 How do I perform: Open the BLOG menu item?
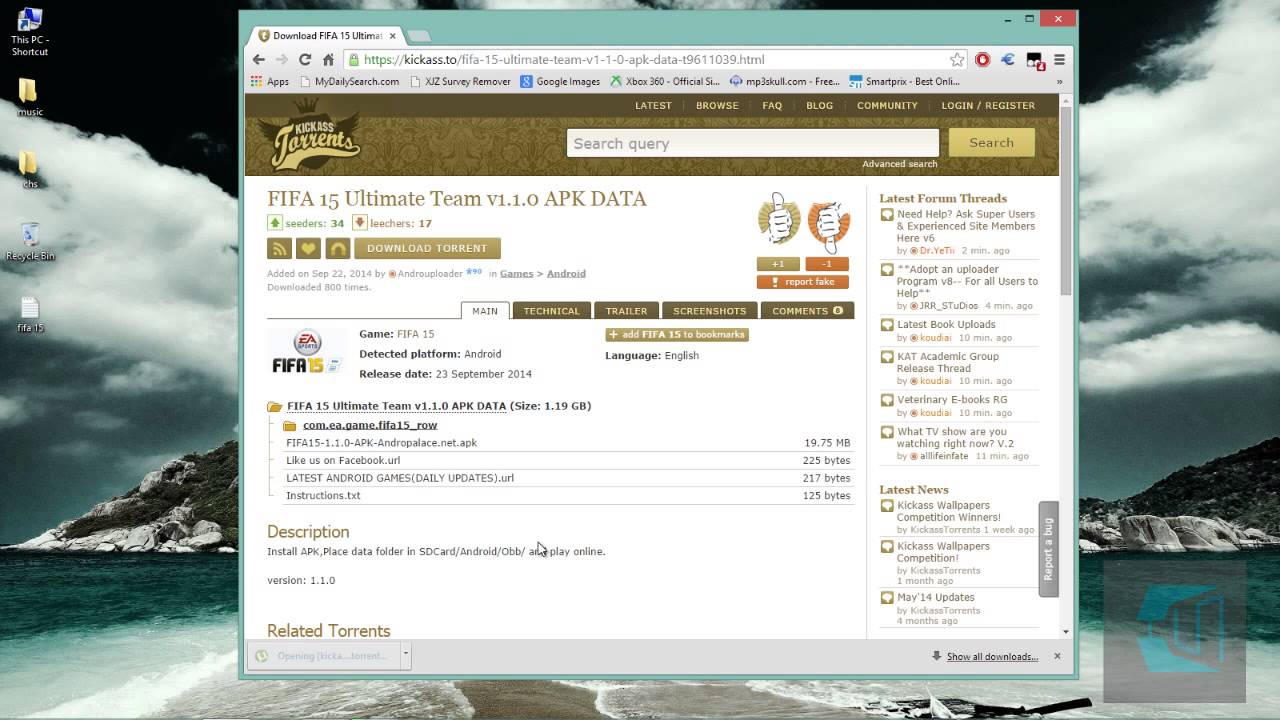819,105
